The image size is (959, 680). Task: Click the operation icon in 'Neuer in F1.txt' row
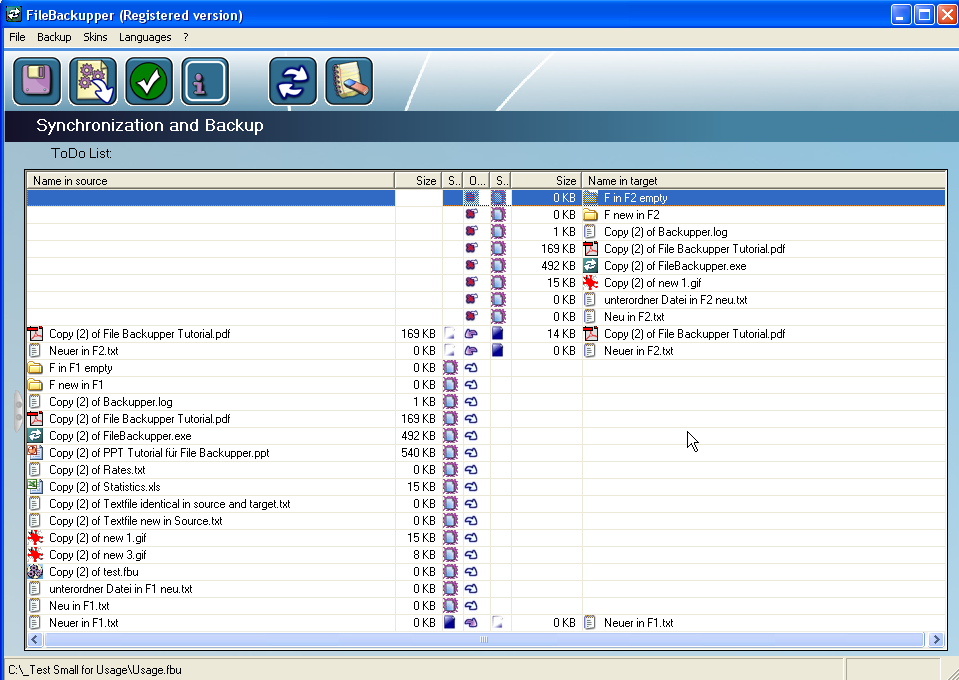tap(471, 623)
